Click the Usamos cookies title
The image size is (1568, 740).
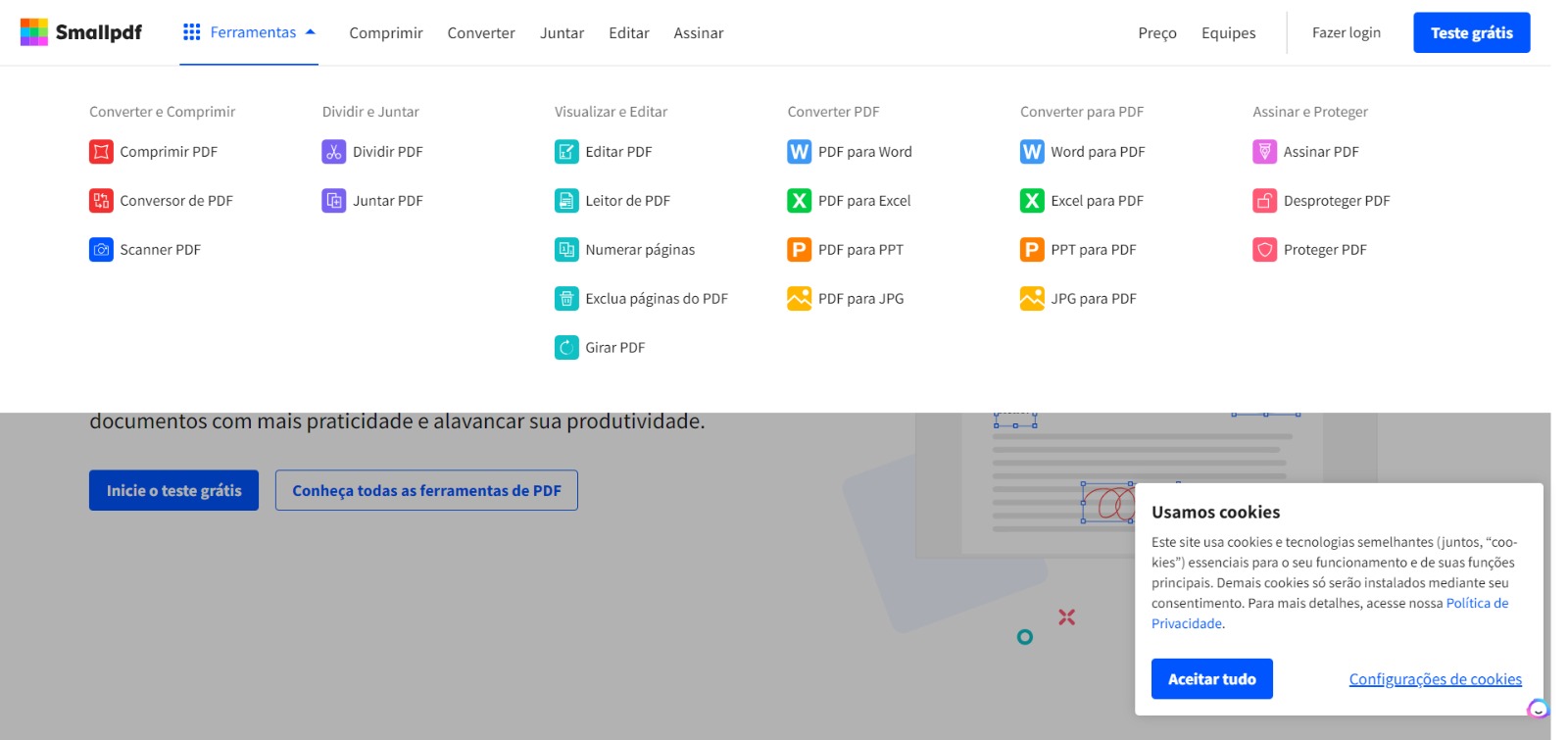(x=1215, y=513)
